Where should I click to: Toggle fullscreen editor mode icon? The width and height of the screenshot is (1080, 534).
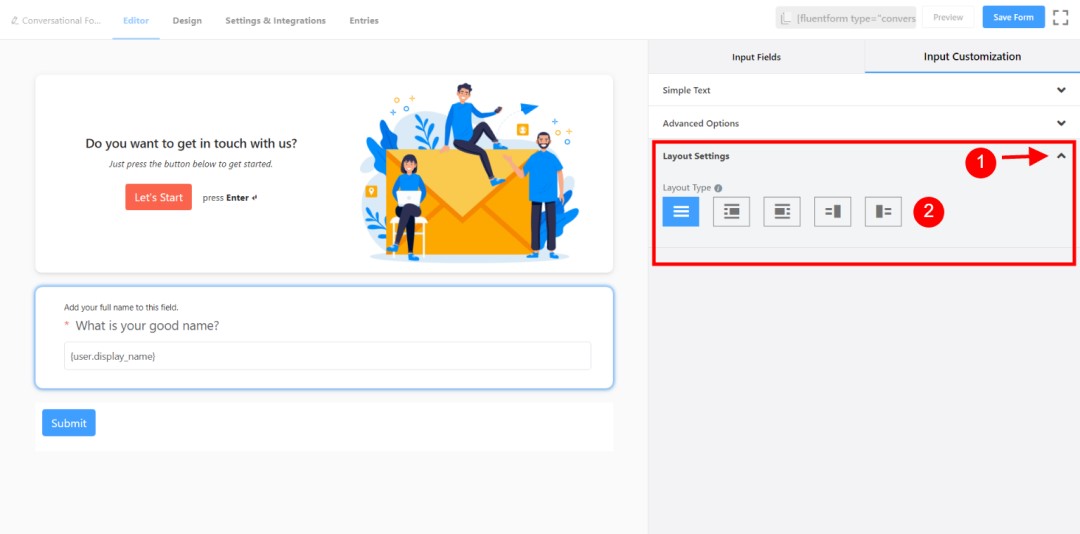1060,17
